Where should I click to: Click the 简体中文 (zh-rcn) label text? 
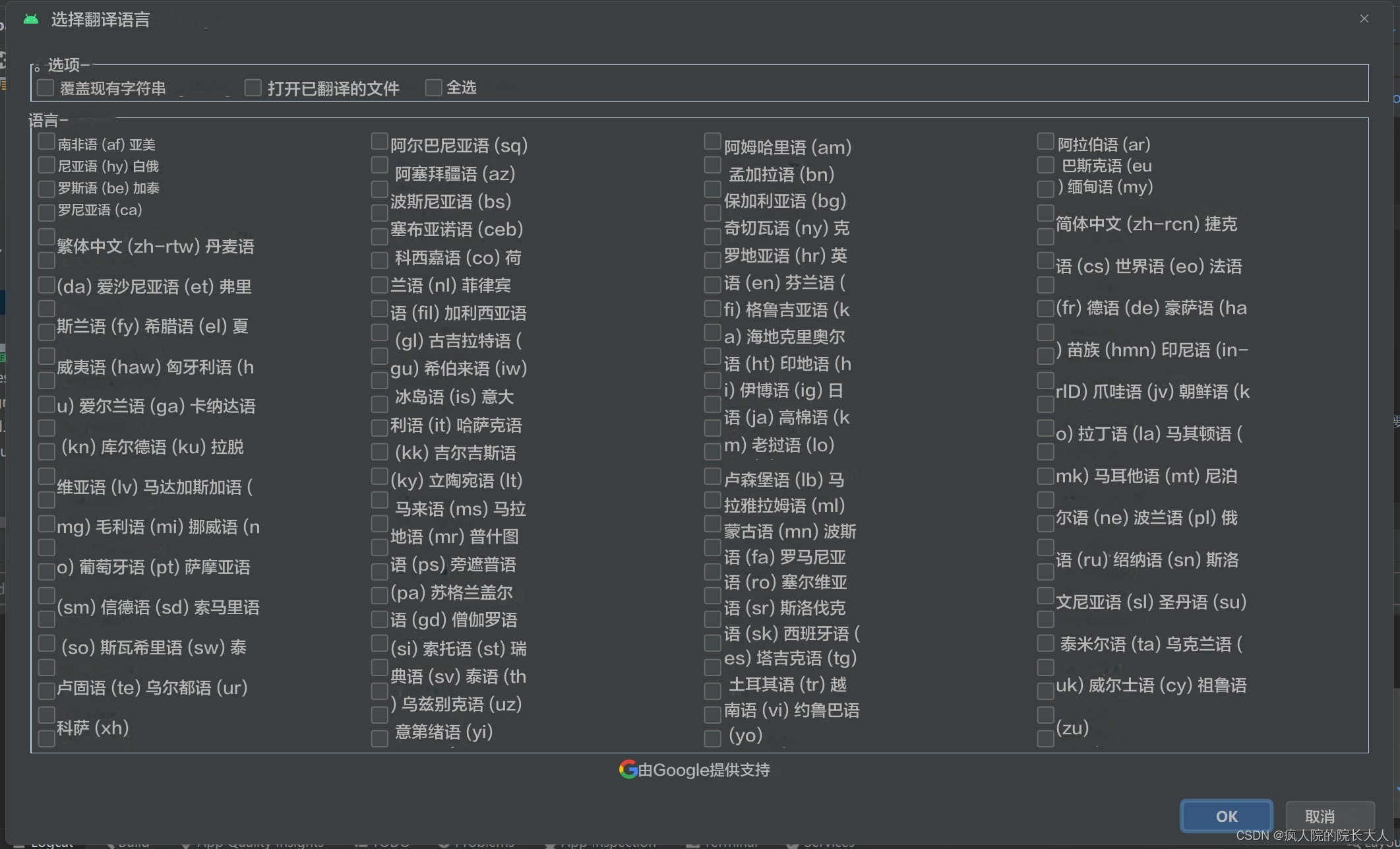click(1128, 224)
